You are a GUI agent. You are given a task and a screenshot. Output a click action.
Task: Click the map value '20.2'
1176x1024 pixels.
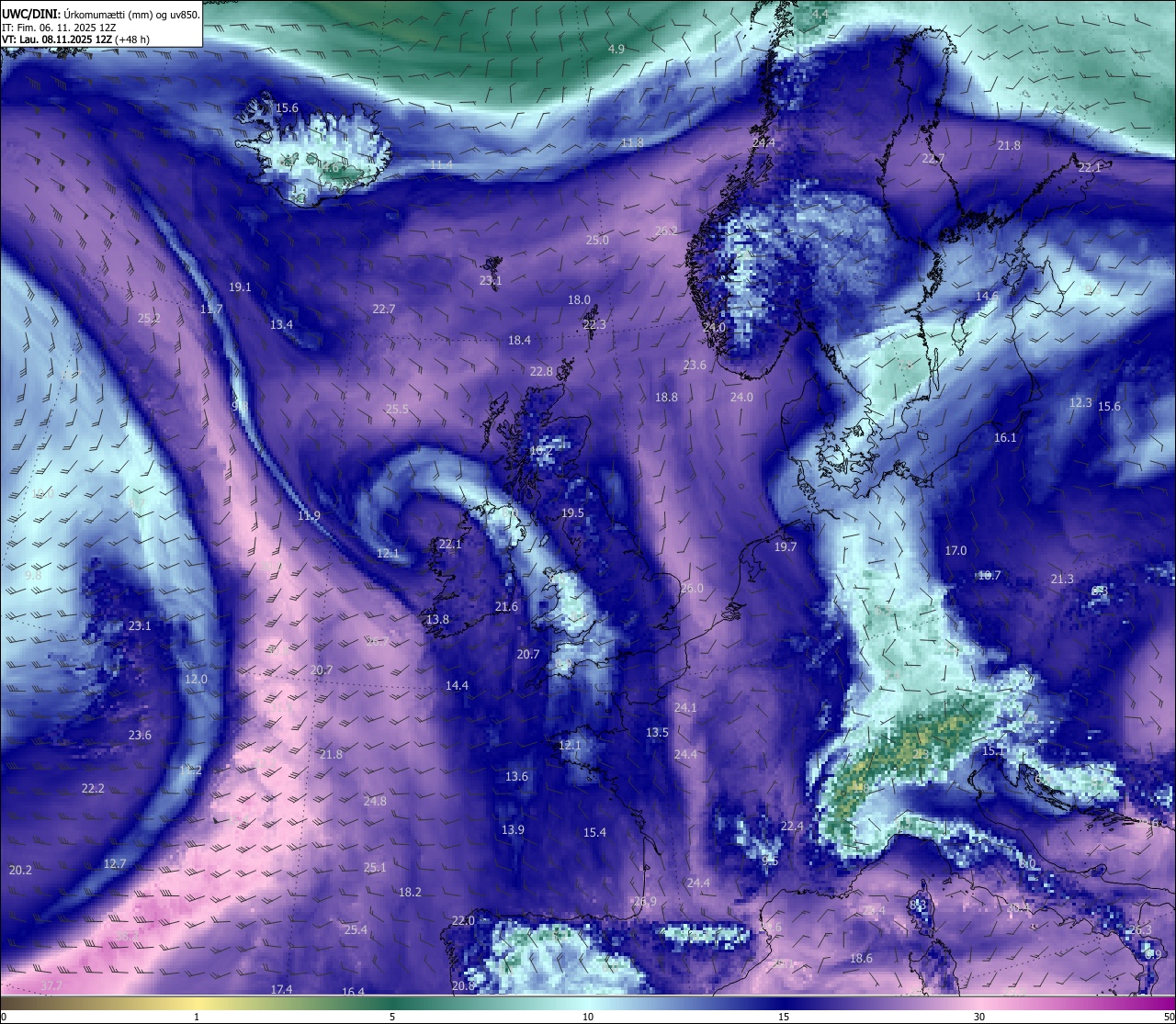pos(20,870)
